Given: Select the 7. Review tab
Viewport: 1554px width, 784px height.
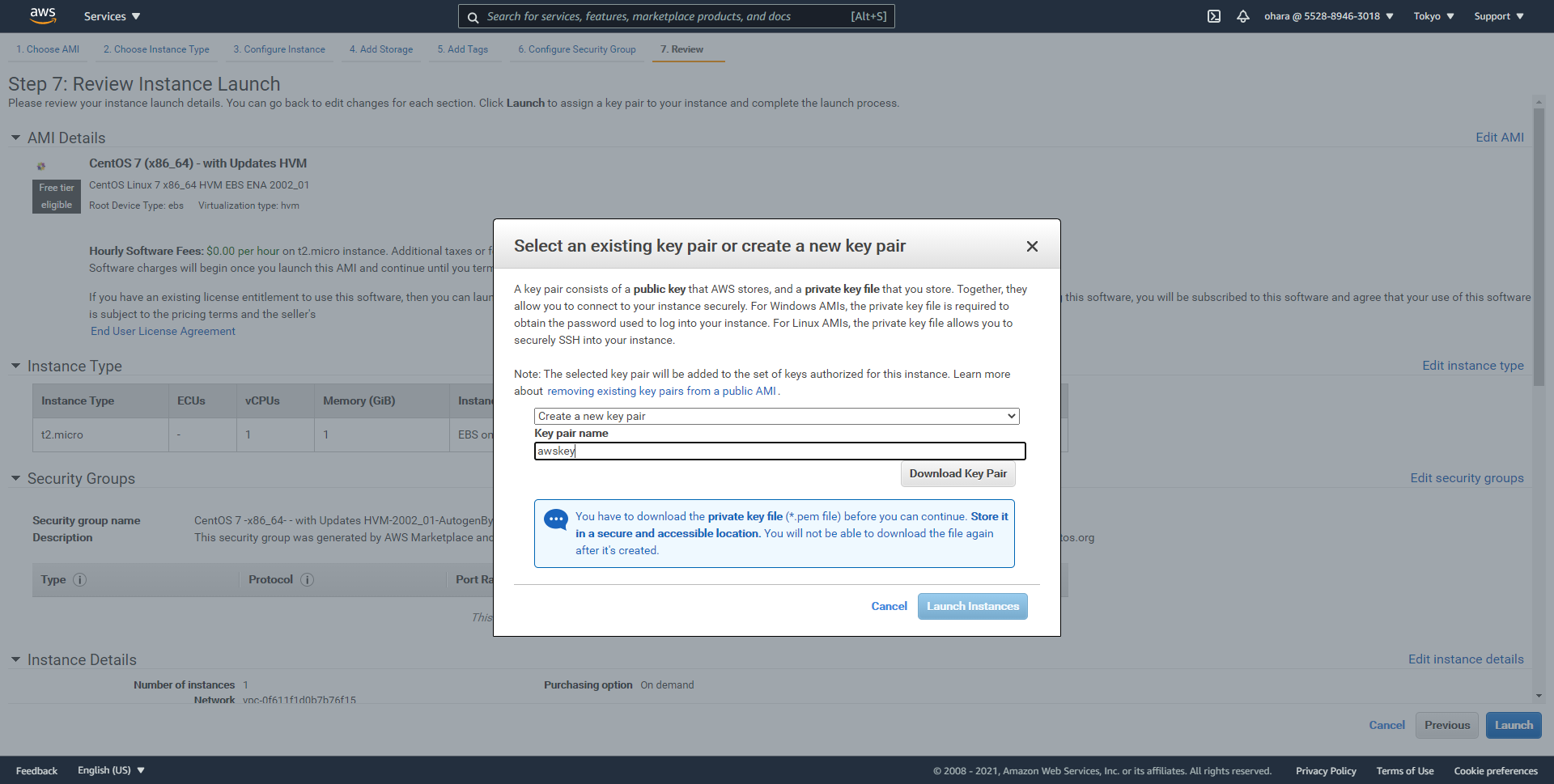Looking at the screenshot, I should tap(681, 49).
